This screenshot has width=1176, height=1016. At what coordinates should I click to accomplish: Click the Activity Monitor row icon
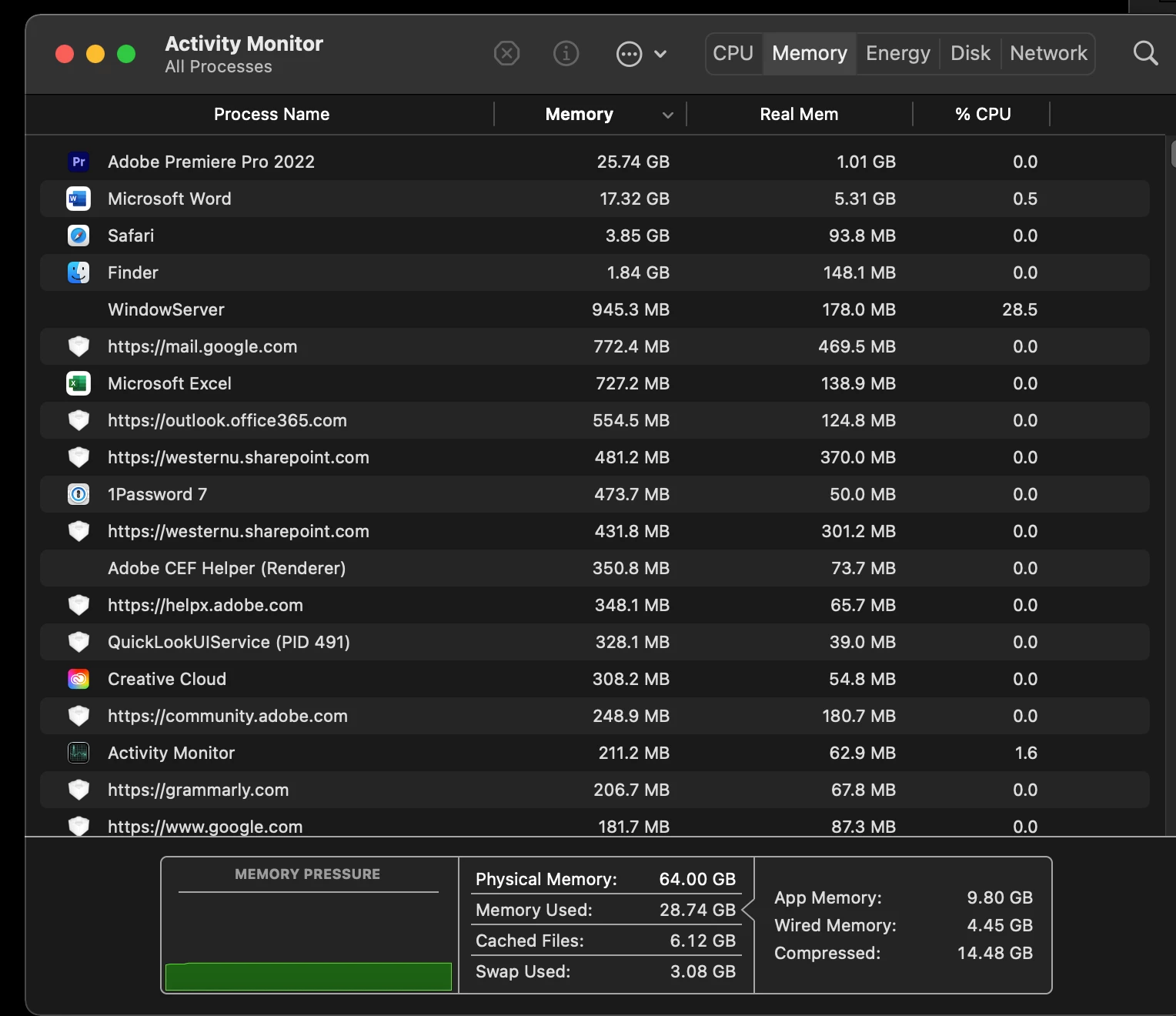point(79,753)
